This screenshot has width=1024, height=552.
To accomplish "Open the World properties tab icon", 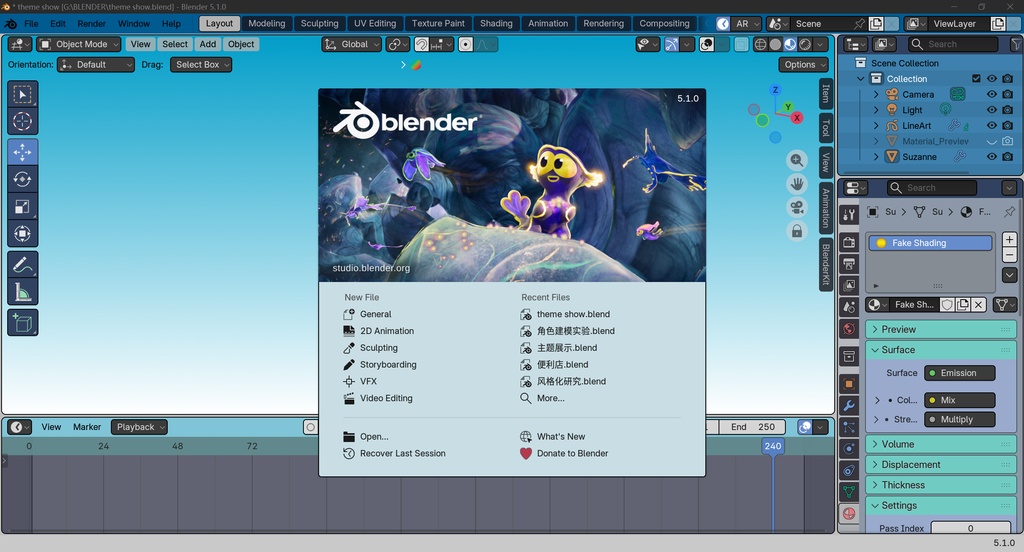I will coord(849,329).
